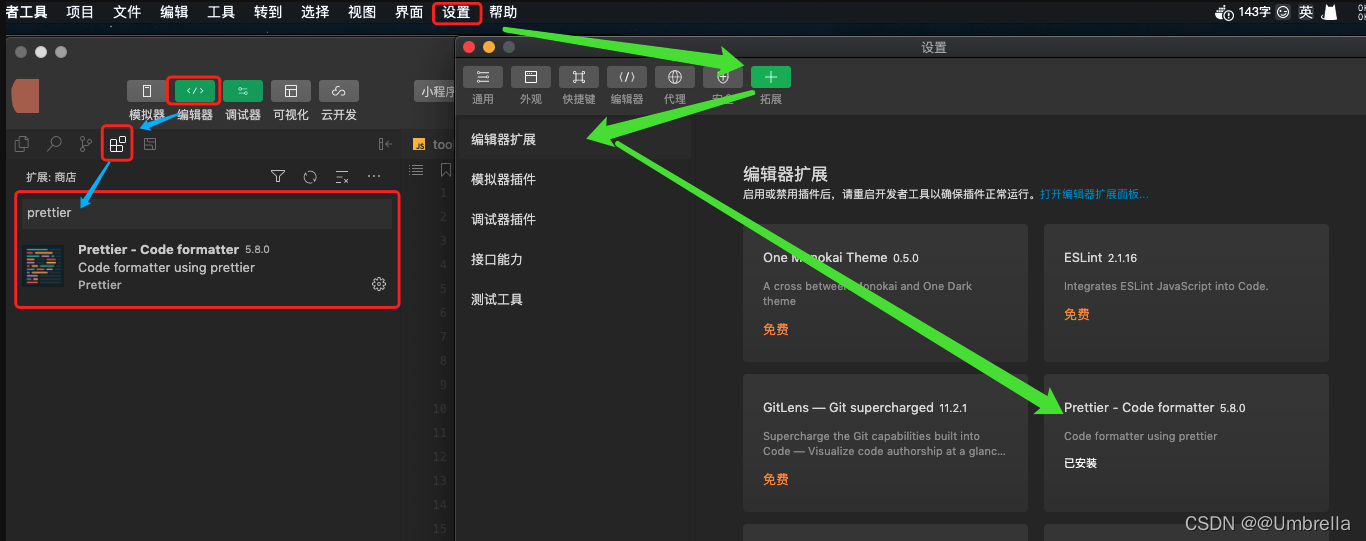This screenshot has width=1366, height=541.
Task: Select Prettier - Code formatter in search results
Action: click(208, 267)
